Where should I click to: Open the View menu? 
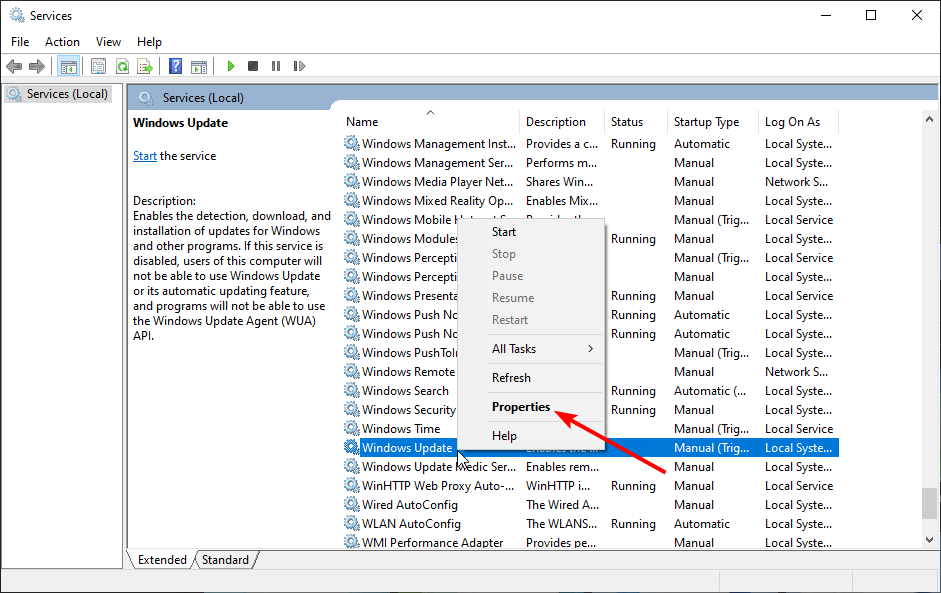coord(108,42)
